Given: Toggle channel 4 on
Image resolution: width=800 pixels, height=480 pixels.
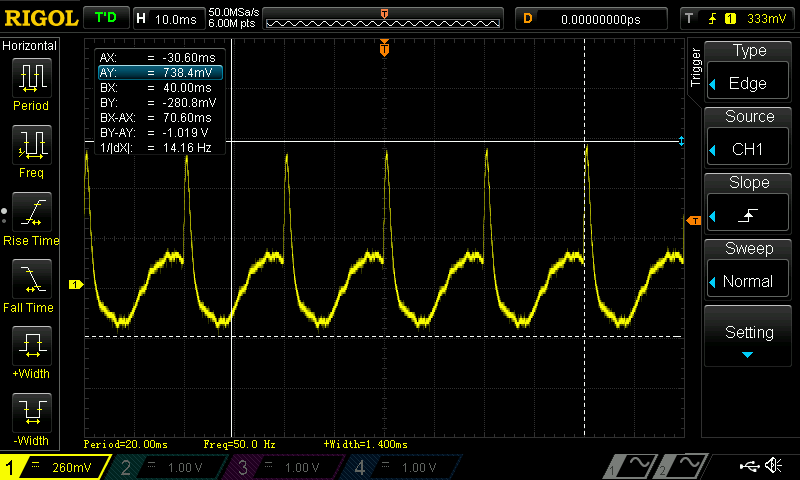Looking at the screenshot, I should pos(403,467).
